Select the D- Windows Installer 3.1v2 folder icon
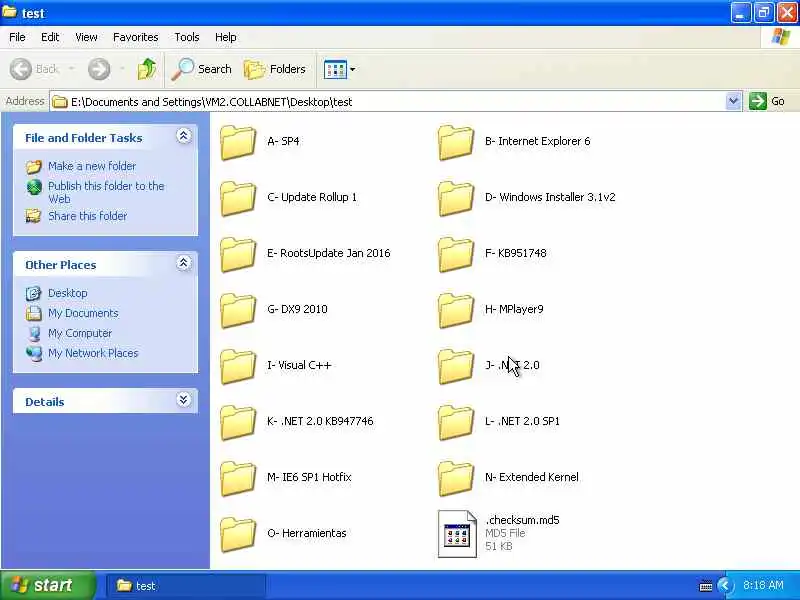The image size is (800, 600). (456, 198)
